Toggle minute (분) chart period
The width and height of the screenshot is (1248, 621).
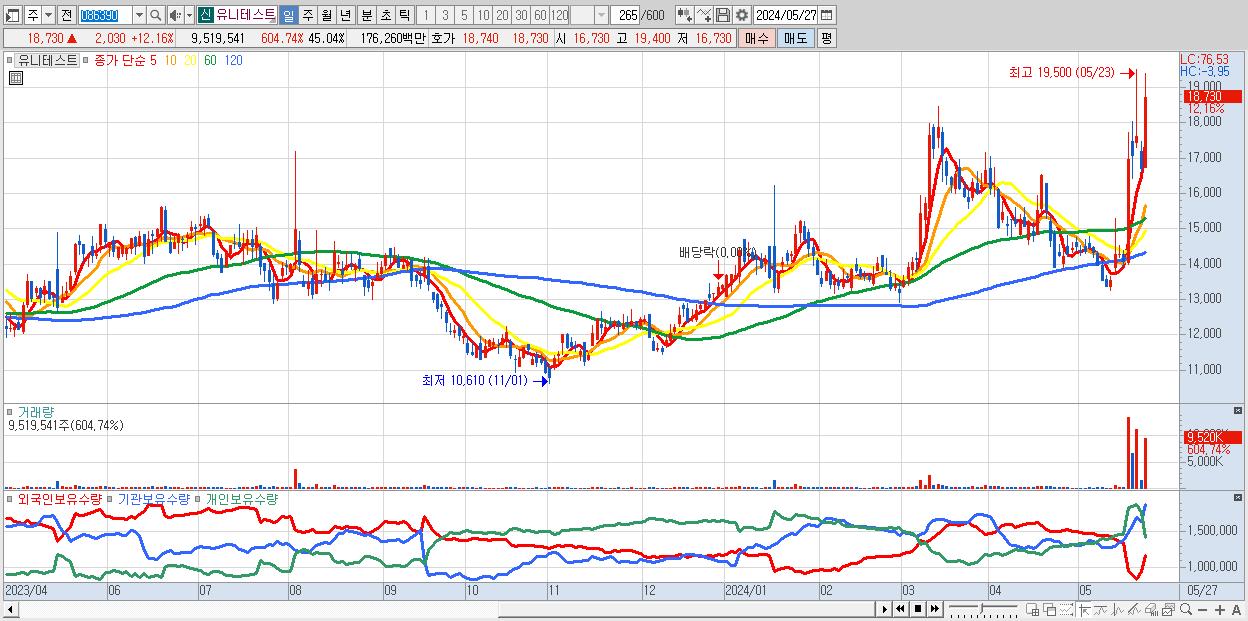pos(366,15)
